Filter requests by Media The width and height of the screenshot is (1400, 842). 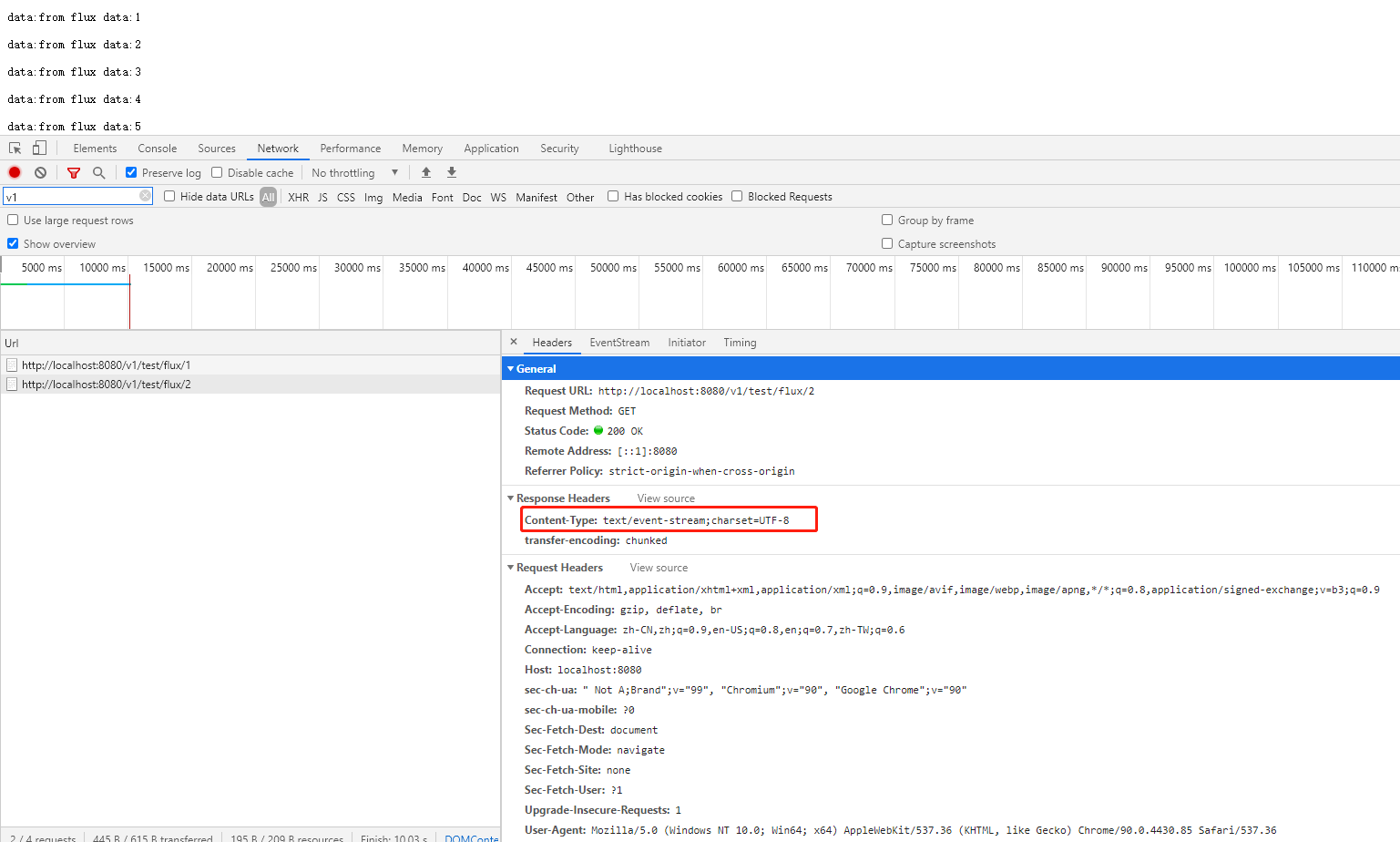[407, 197]
